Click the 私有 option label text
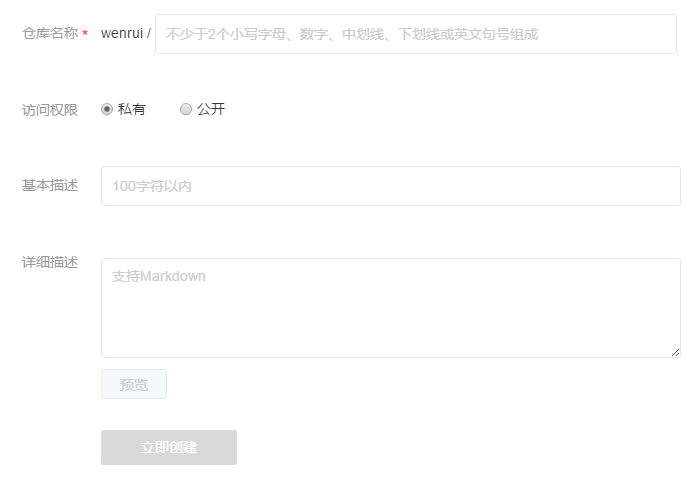The image size is (696, 484). [x=132, y=109]
